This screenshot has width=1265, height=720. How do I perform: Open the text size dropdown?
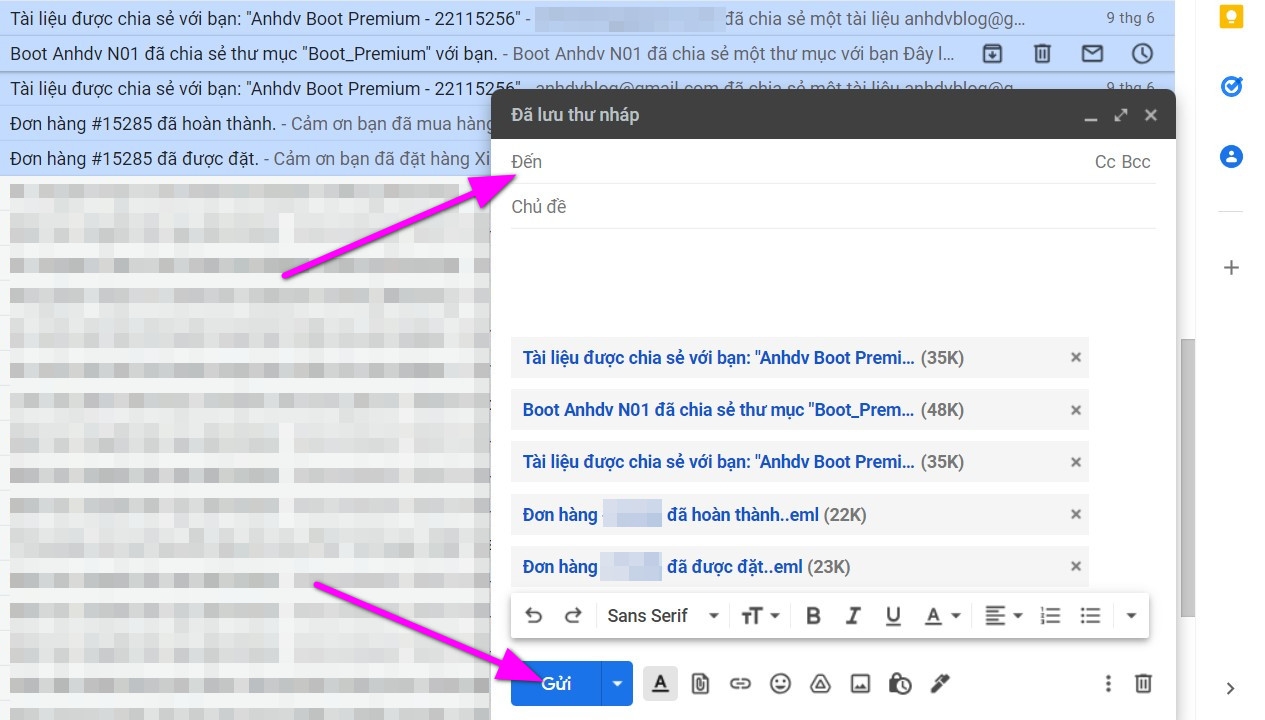point(760,615)
